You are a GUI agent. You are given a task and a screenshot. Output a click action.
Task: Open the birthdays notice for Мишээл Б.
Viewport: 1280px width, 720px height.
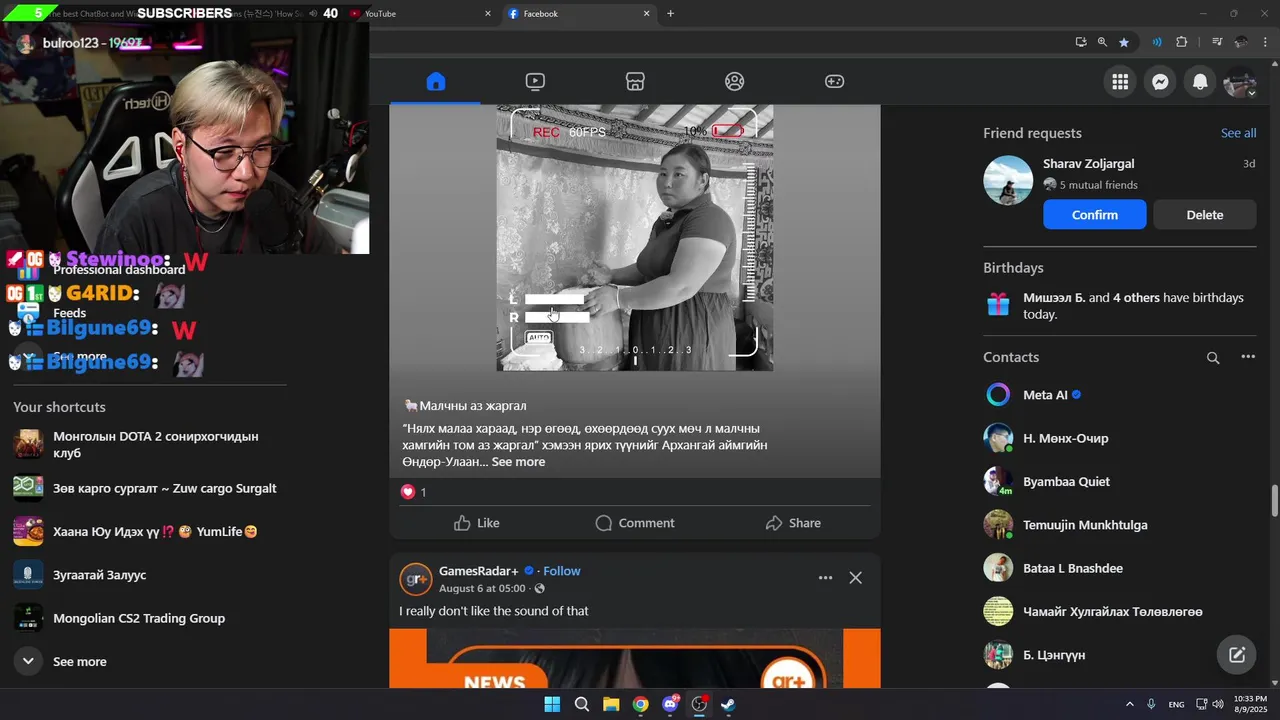pyautogui.click(x=1120, y=306)
